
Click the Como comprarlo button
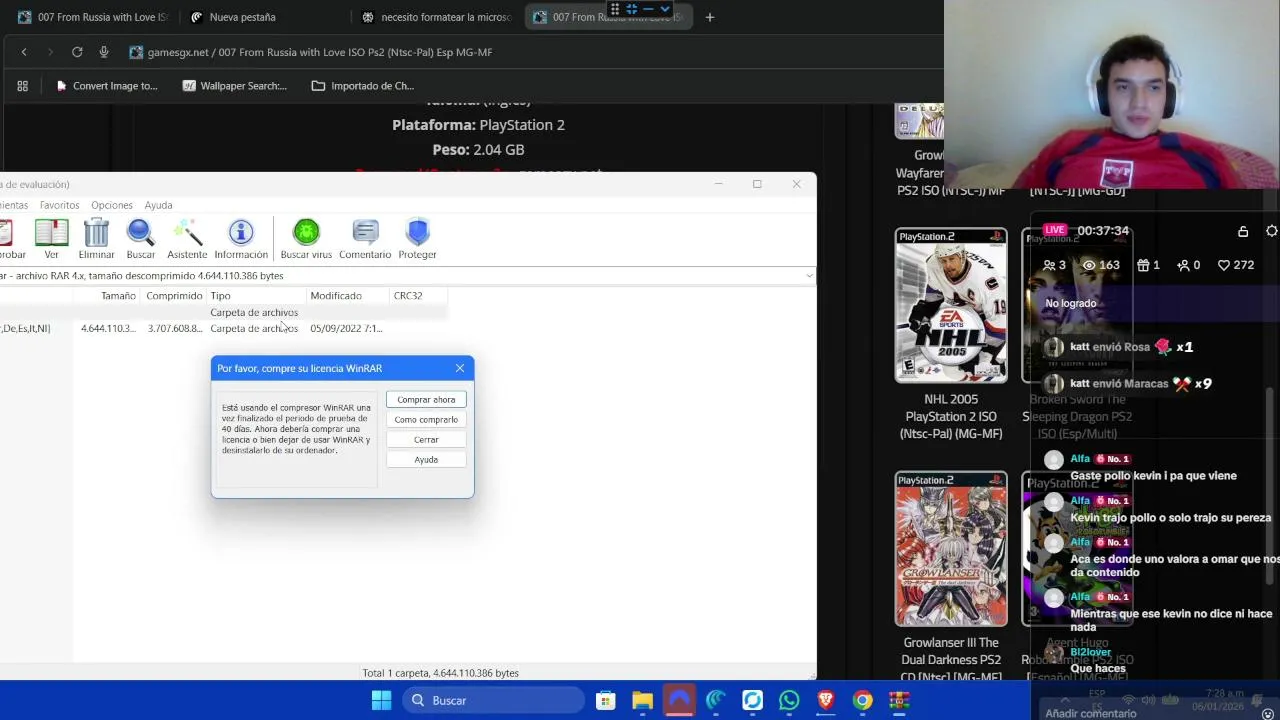426,419
